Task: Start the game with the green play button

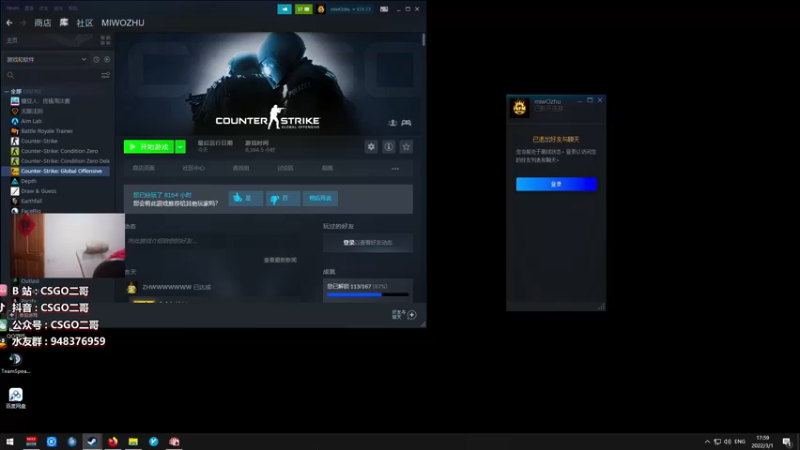Action: click(148, 147)
